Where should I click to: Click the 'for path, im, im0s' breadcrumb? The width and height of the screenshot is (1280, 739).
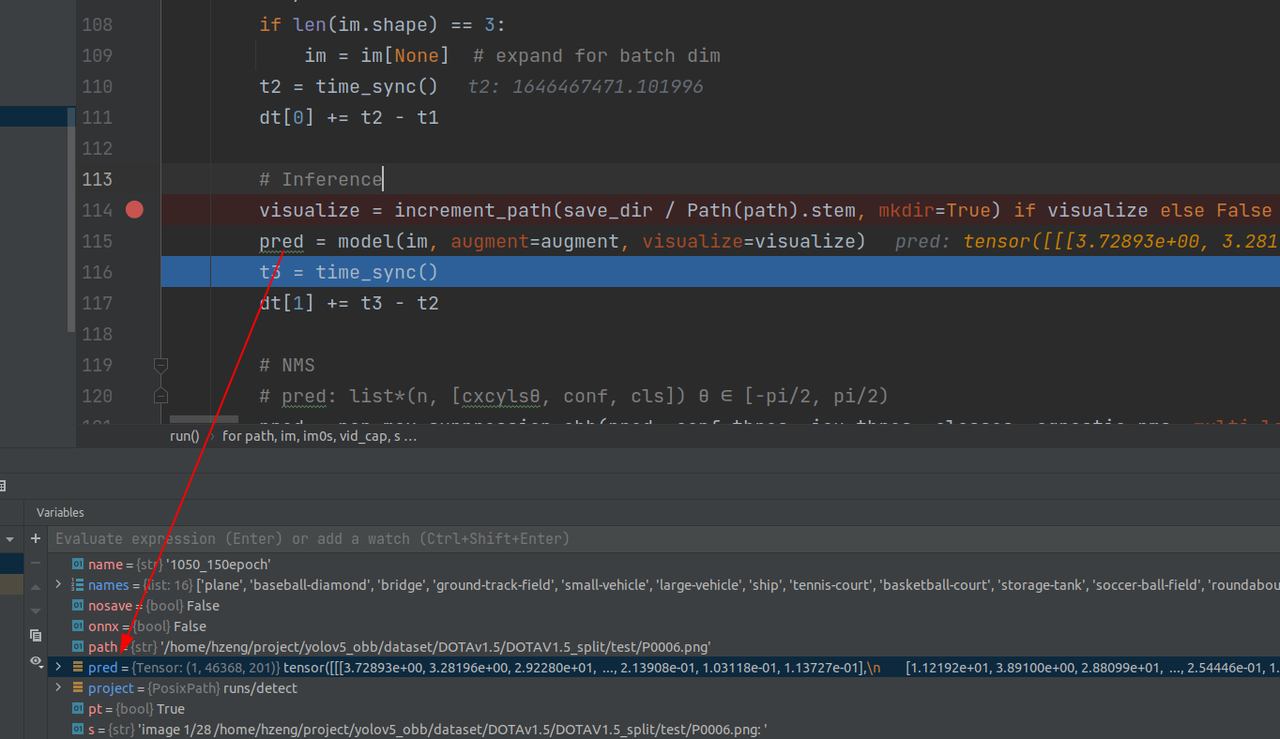[x=319, y=436]
